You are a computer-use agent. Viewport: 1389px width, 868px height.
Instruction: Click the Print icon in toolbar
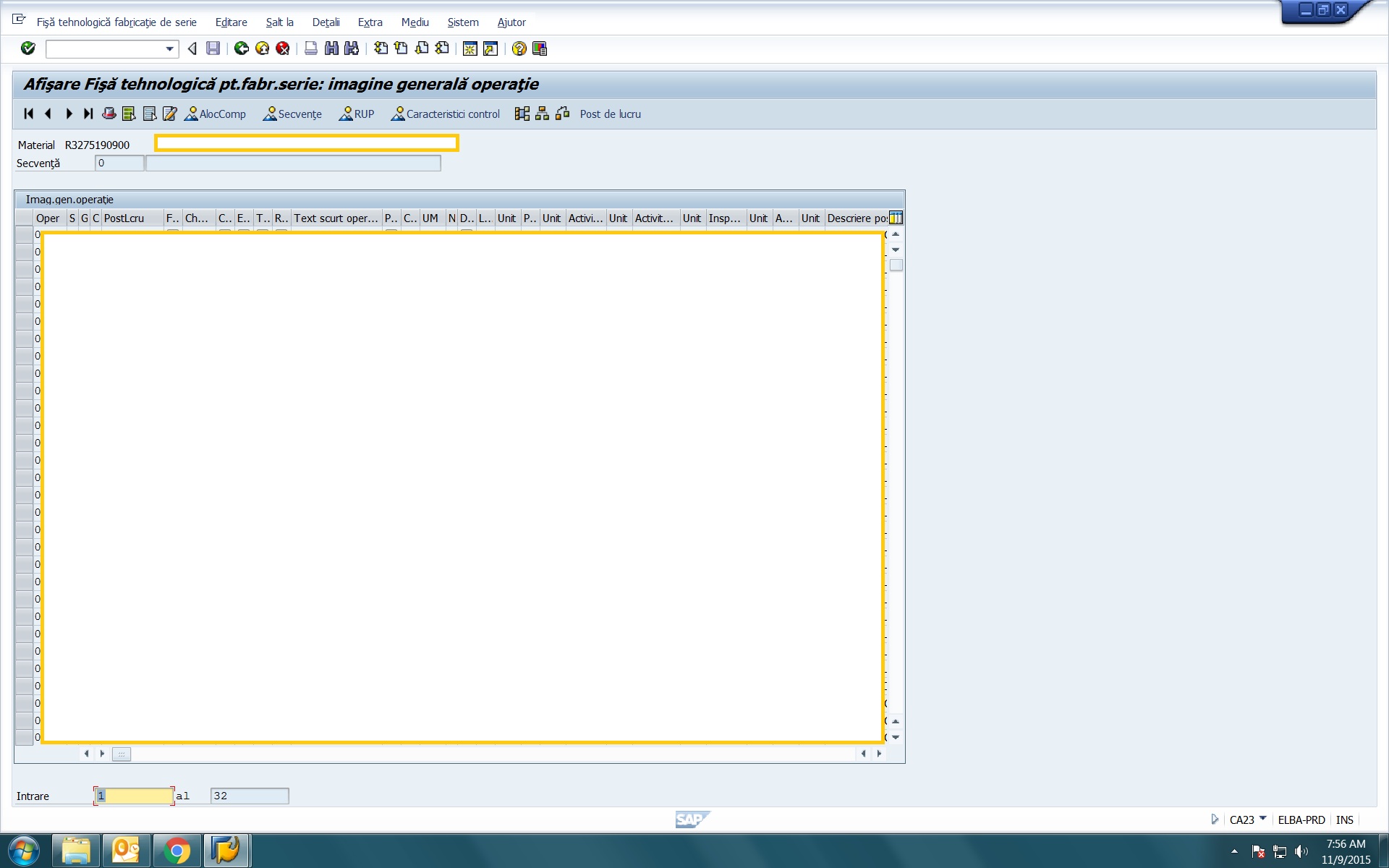pyautogui.click(x=311, y=48)
